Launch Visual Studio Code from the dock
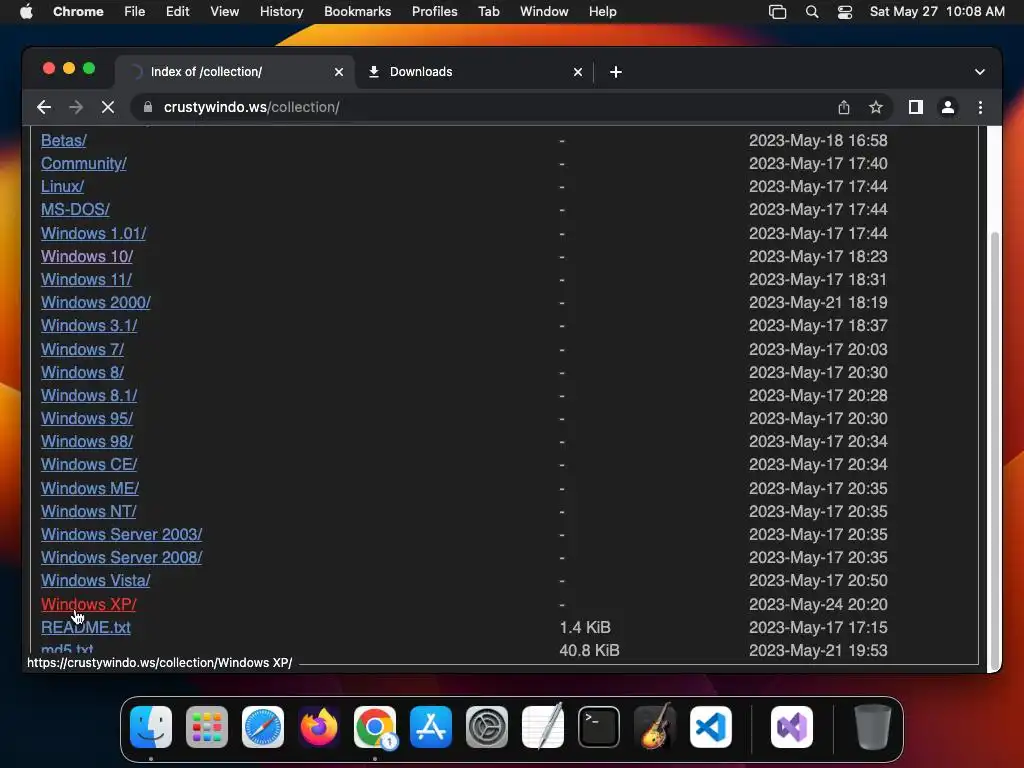Viewport: 1024px width, 768px height. click(711, 727)
